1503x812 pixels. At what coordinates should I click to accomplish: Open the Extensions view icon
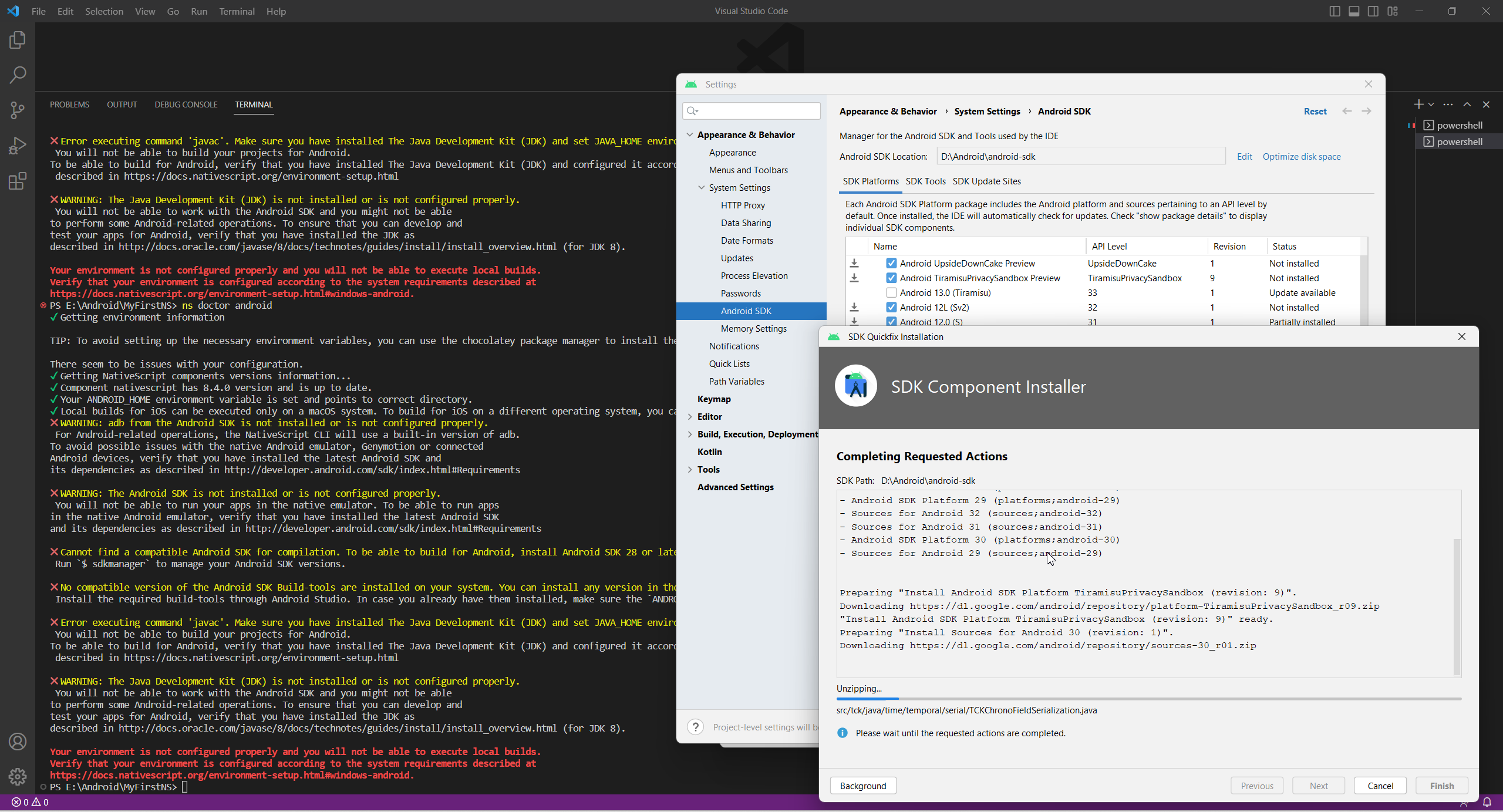[18, 181]
